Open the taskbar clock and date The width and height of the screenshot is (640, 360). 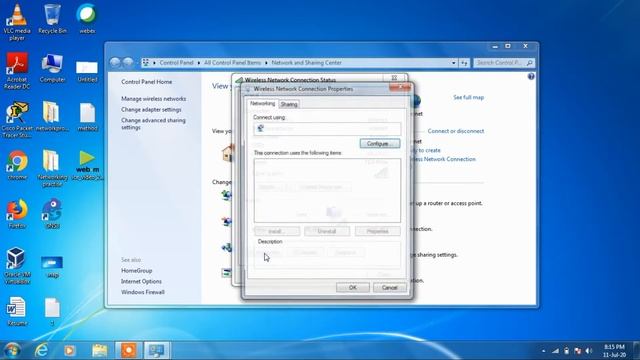(614, 351)
